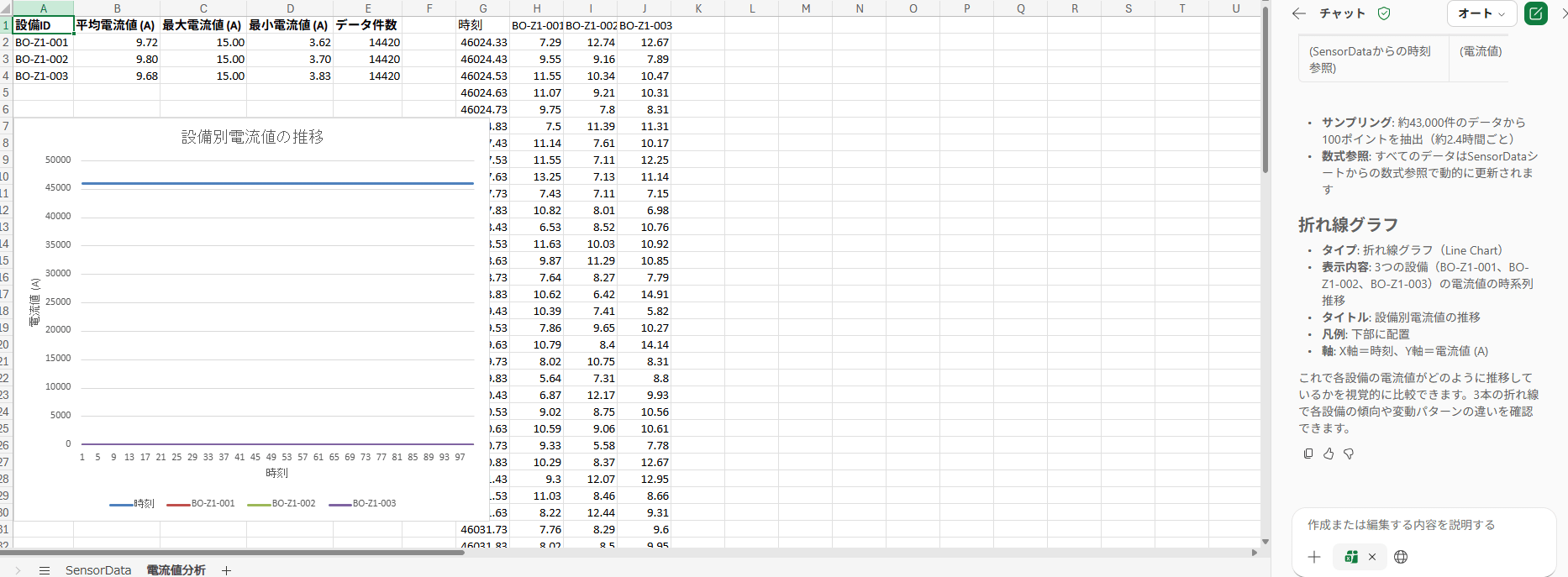Click the horizontal scrollbar right arrow
1568x577 pixels.
[1255, 553]
